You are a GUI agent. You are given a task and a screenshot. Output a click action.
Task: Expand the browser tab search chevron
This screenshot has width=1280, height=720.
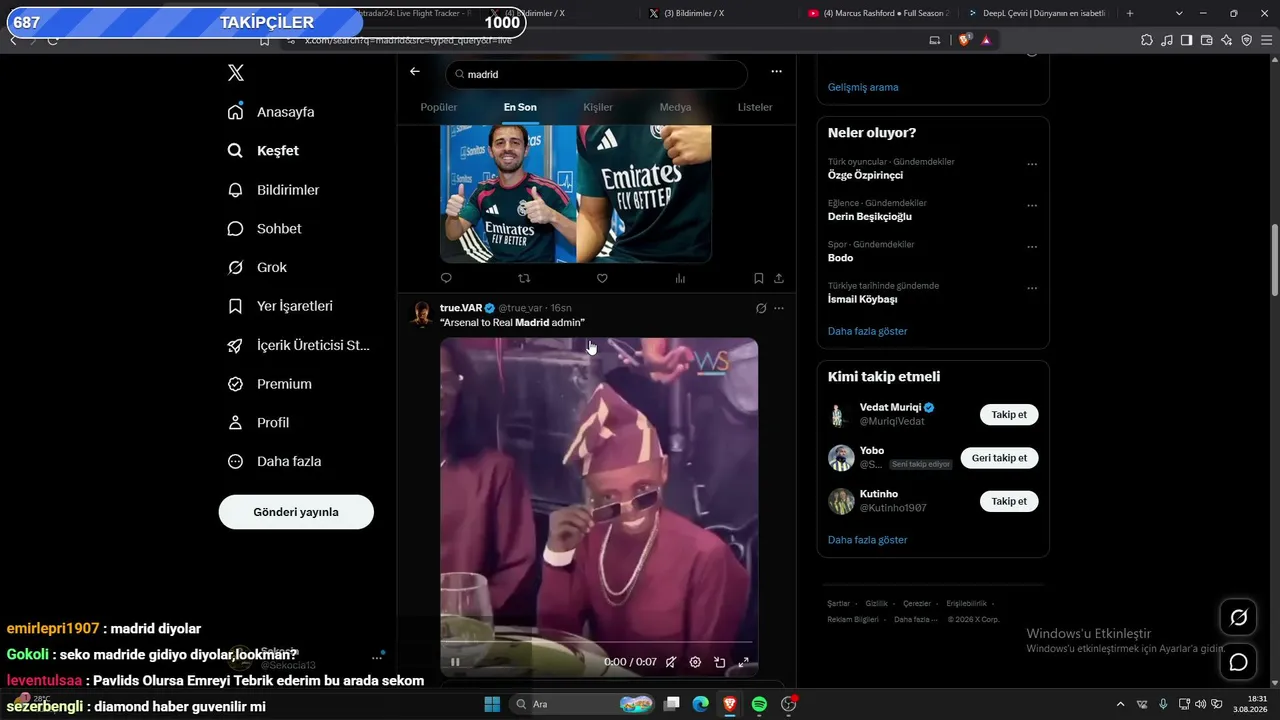[1179, 13]
